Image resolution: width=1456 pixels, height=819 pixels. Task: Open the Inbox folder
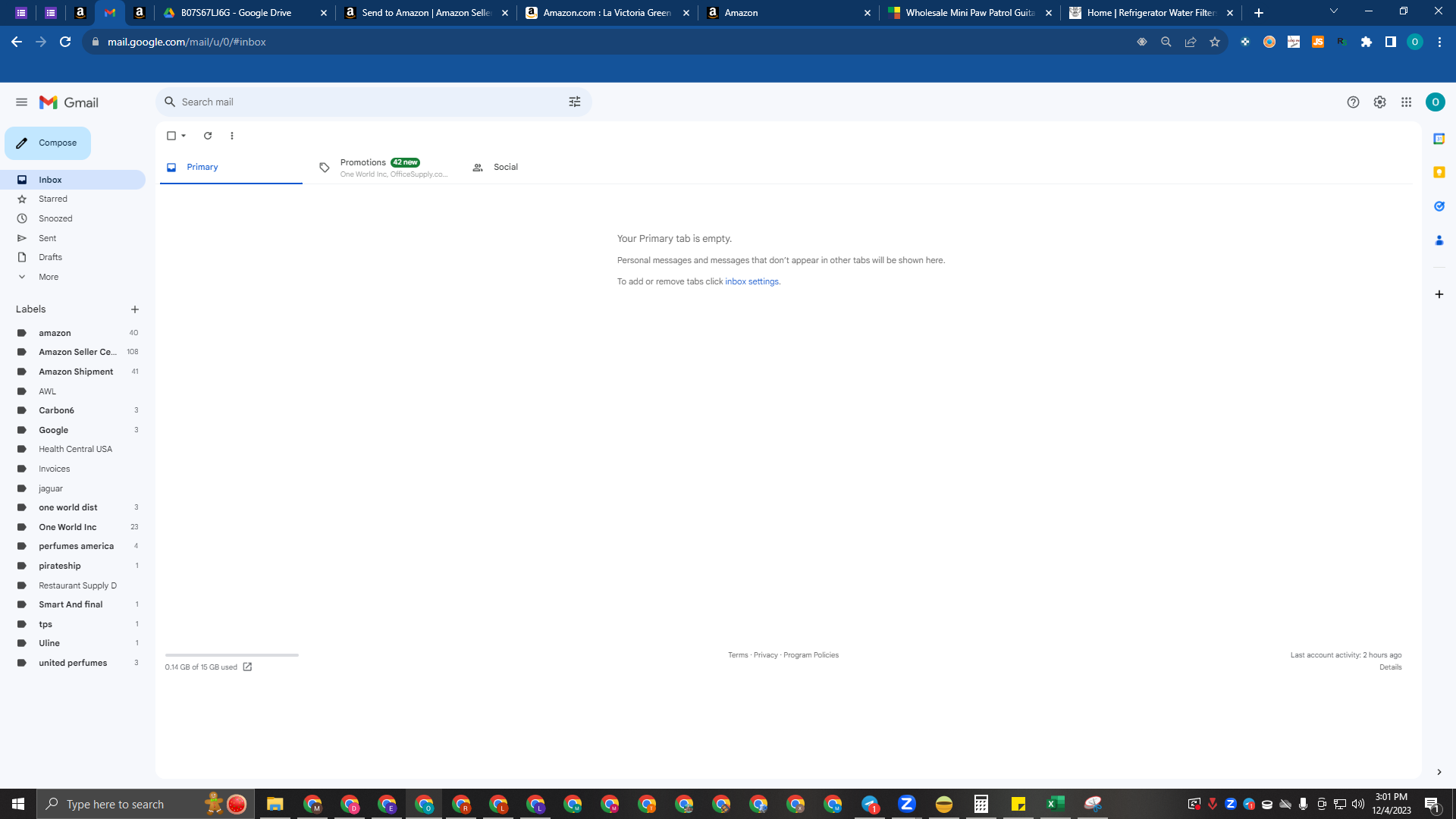coord(73,180)
